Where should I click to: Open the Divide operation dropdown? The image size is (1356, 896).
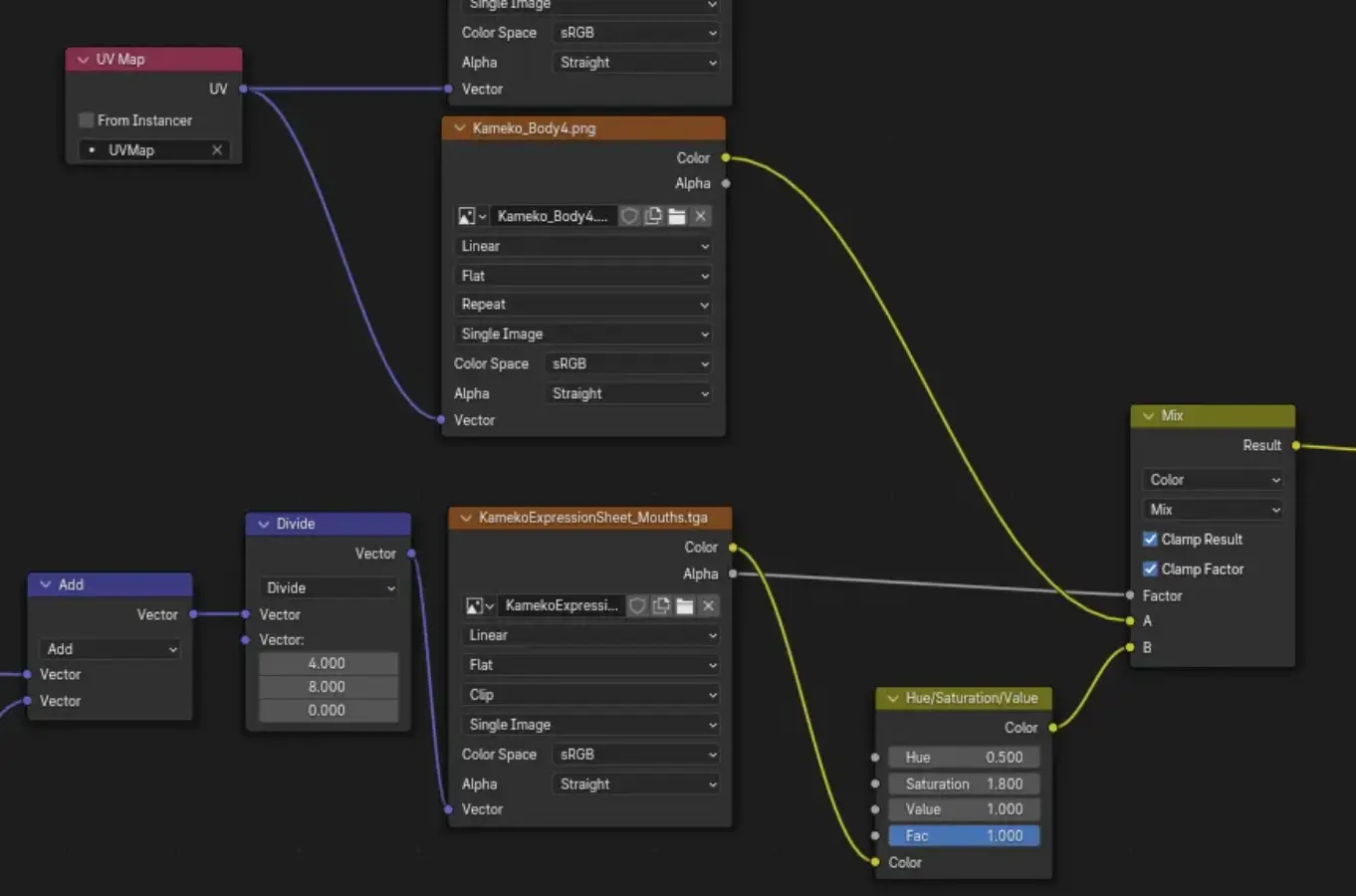tap(329, 588)
